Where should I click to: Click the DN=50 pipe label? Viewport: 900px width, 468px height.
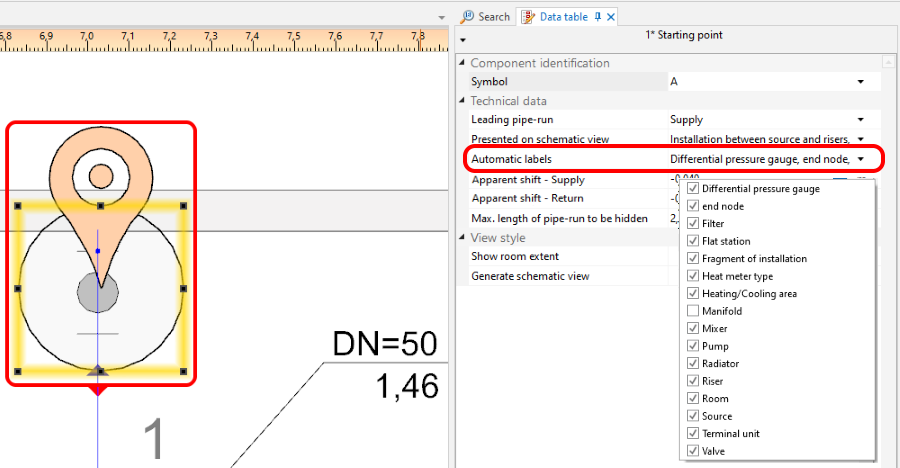(385, 345)
